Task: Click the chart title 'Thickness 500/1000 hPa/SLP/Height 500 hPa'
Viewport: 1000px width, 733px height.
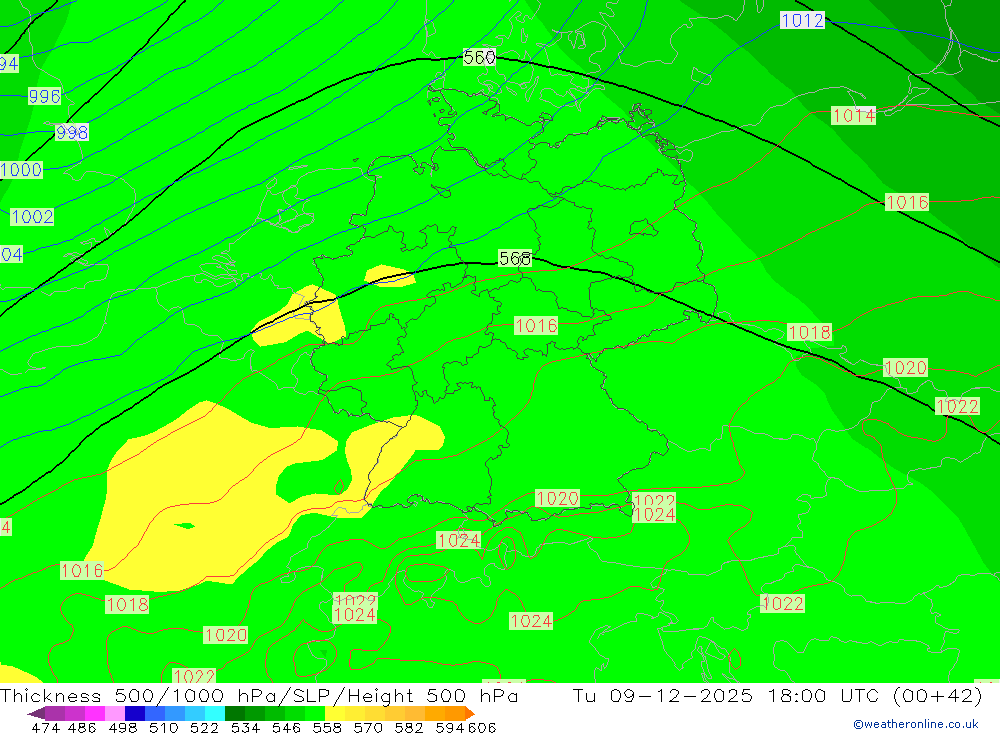Action: tap(259, 695)
